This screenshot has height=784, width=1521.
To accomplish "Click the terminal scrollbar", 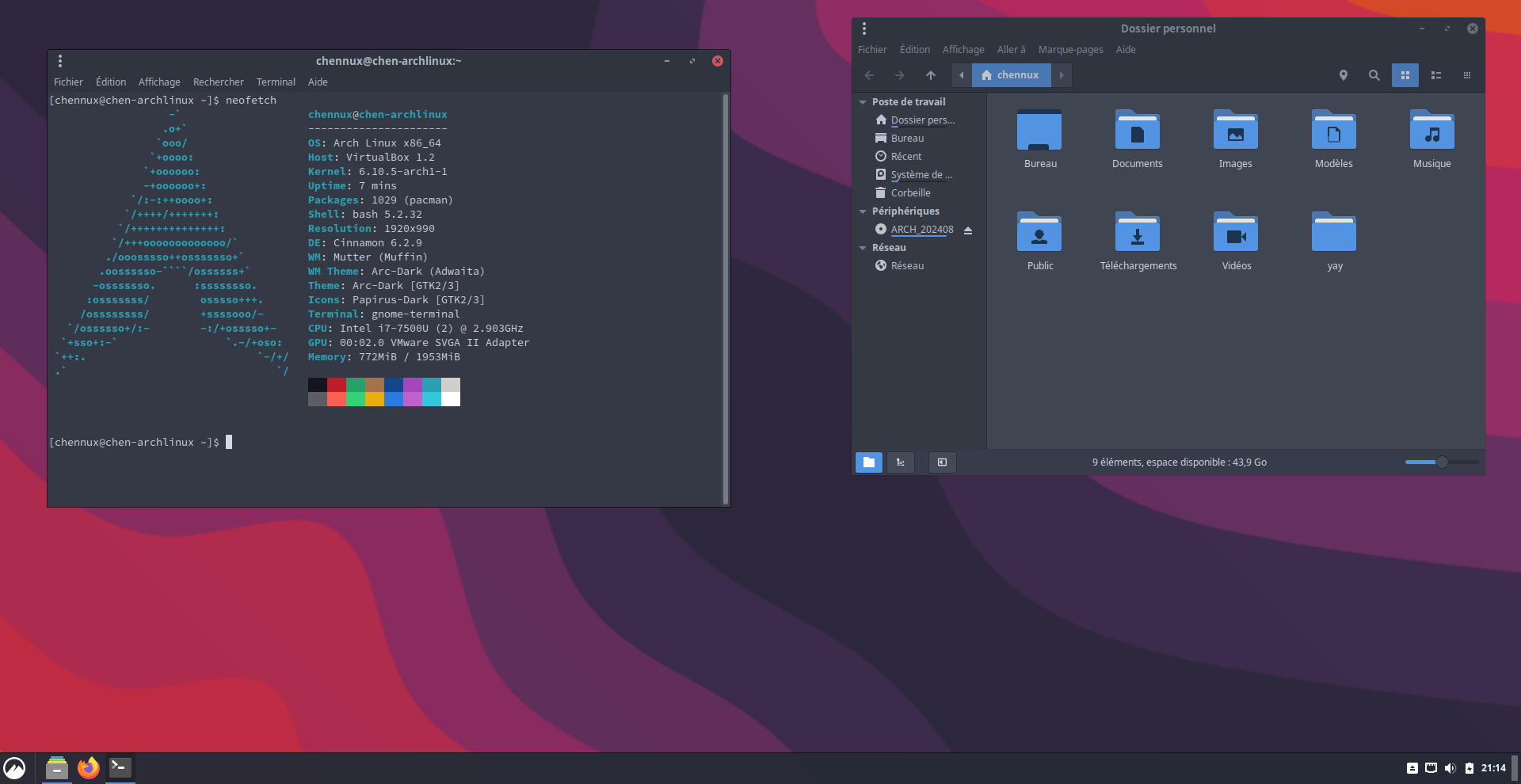I will 725,299.
